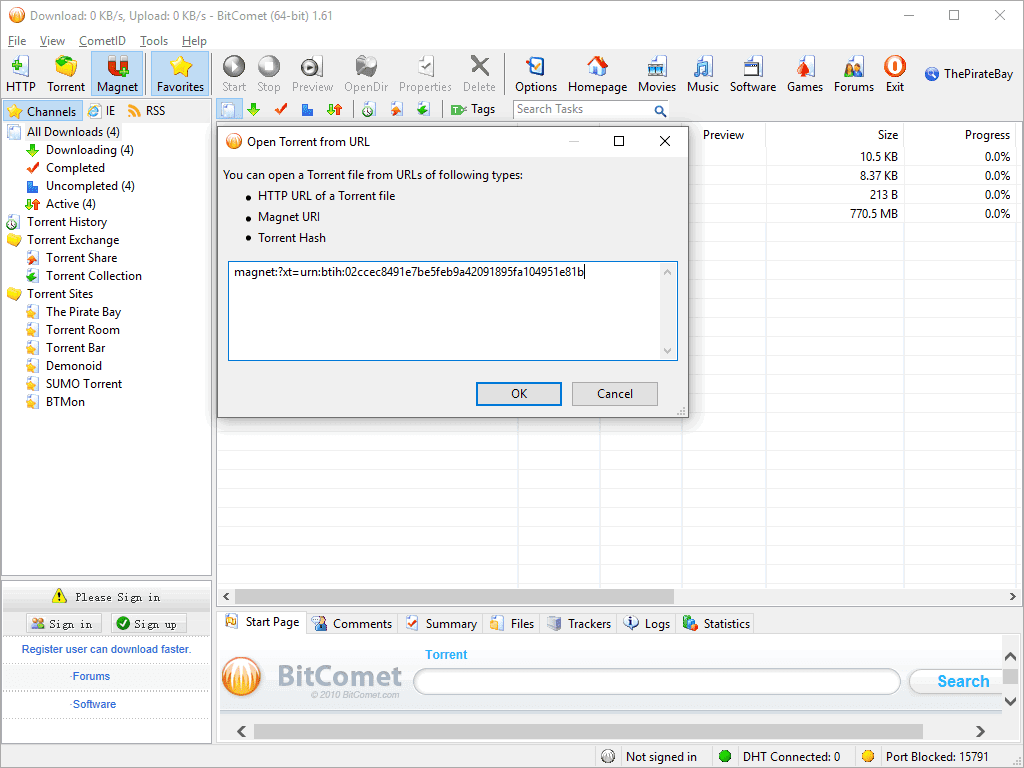Open the CometID menu
Screen dimensions: 1024x768
(x=103, y=40)
